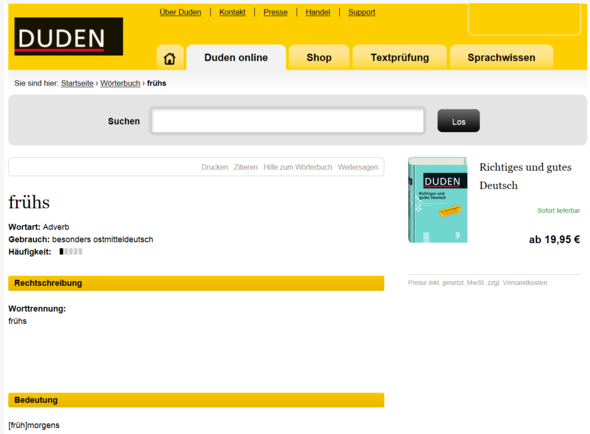The height and width of the screenshot is (434, 590).
Task: Open the Kontakt link
Action: coord(232,12)
